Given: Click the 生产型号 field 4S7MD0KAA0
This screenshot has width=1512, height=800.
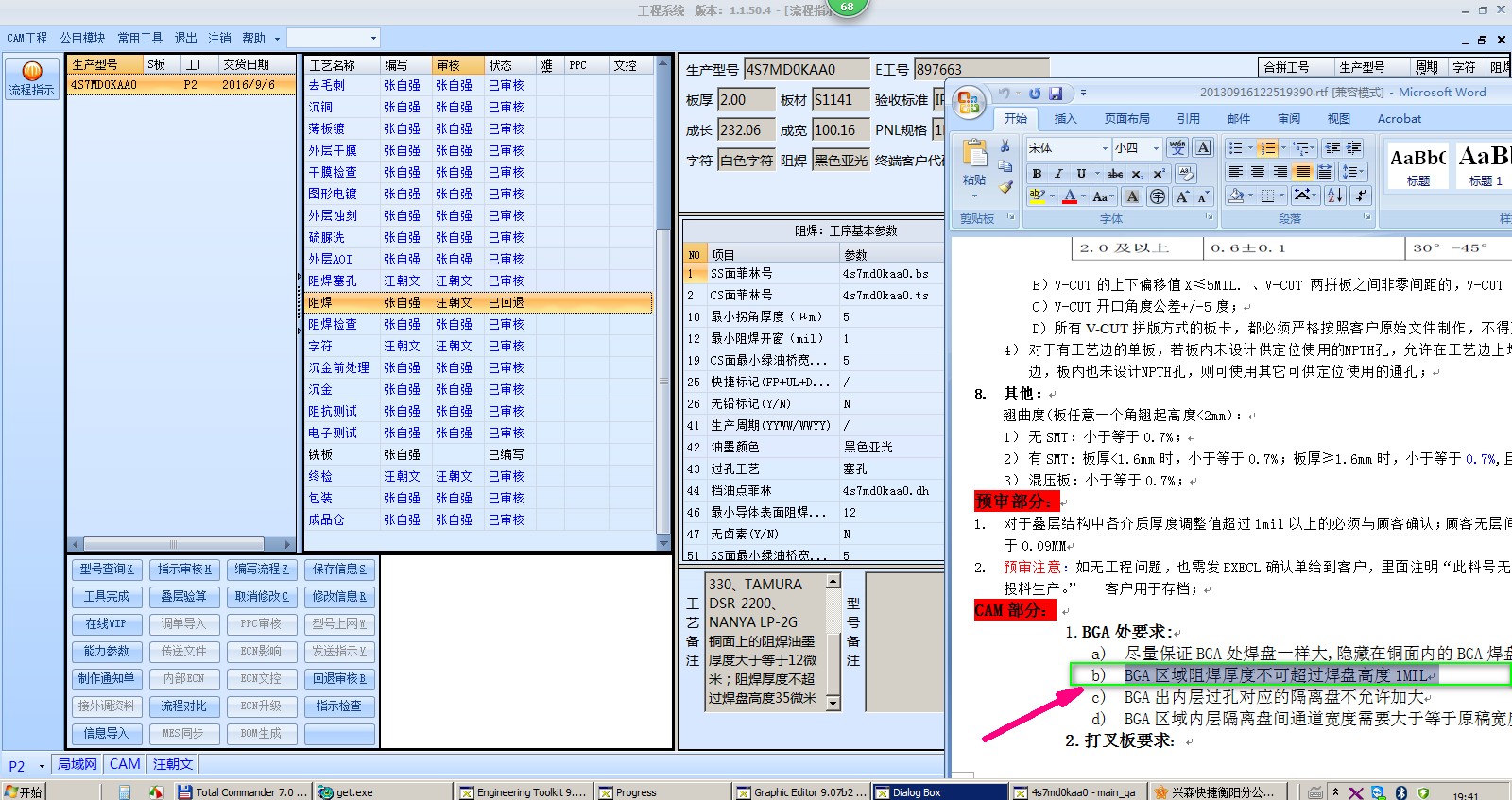Looking at the screenshot, I should point(806,70).
